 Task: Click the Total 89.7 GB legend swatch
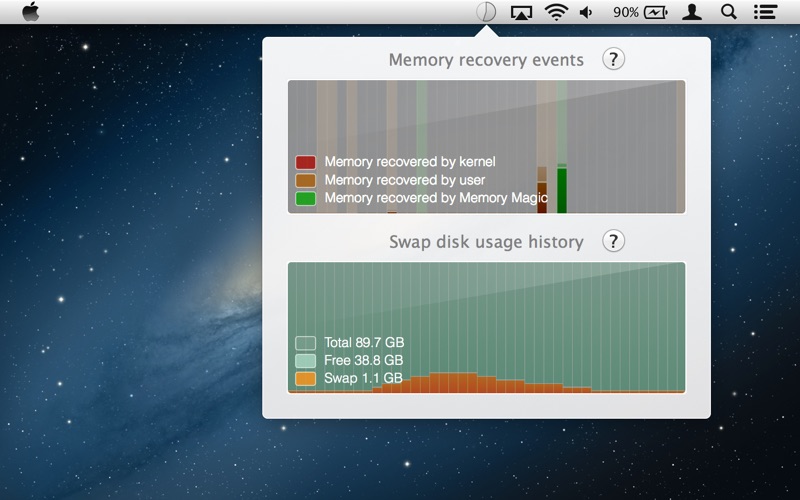[x=306, y=343]
